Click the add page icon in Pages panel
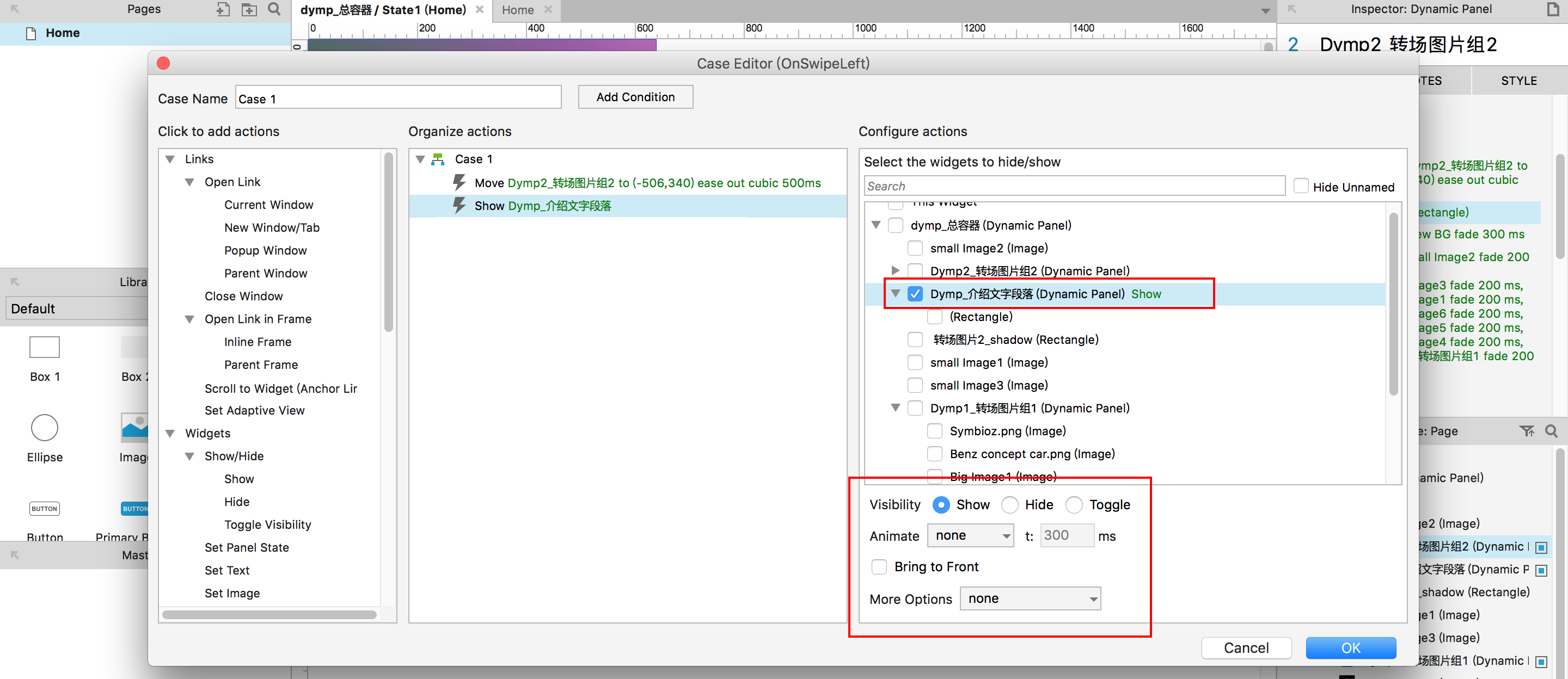The image size is (1568, 679). [x=223, y=9]
